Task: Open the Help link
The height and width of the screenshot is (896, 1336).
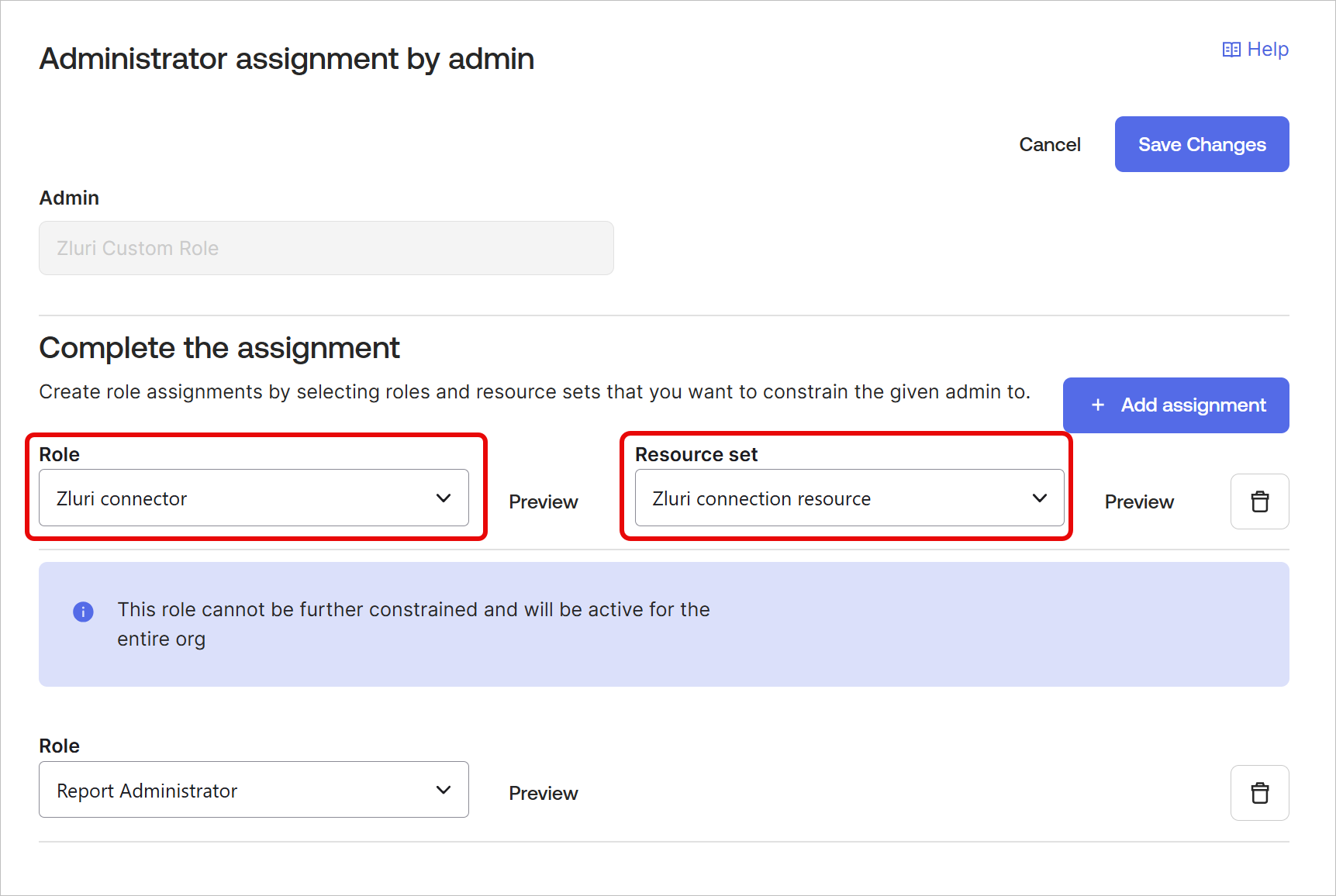Action: coord(1255,50)
